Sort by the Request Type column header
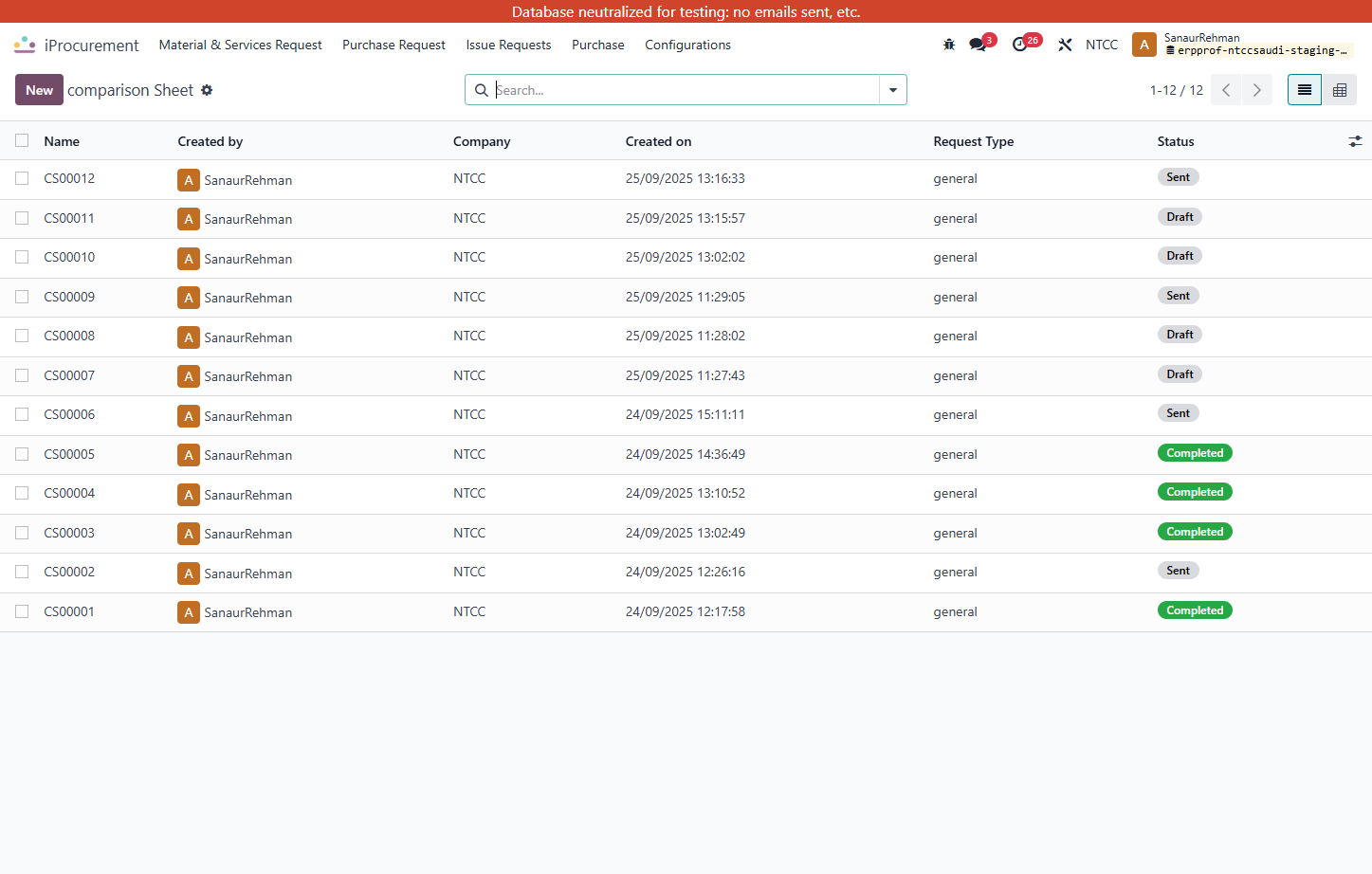The width and height of the screenshot is (1372, 874). tap(974, 141)
